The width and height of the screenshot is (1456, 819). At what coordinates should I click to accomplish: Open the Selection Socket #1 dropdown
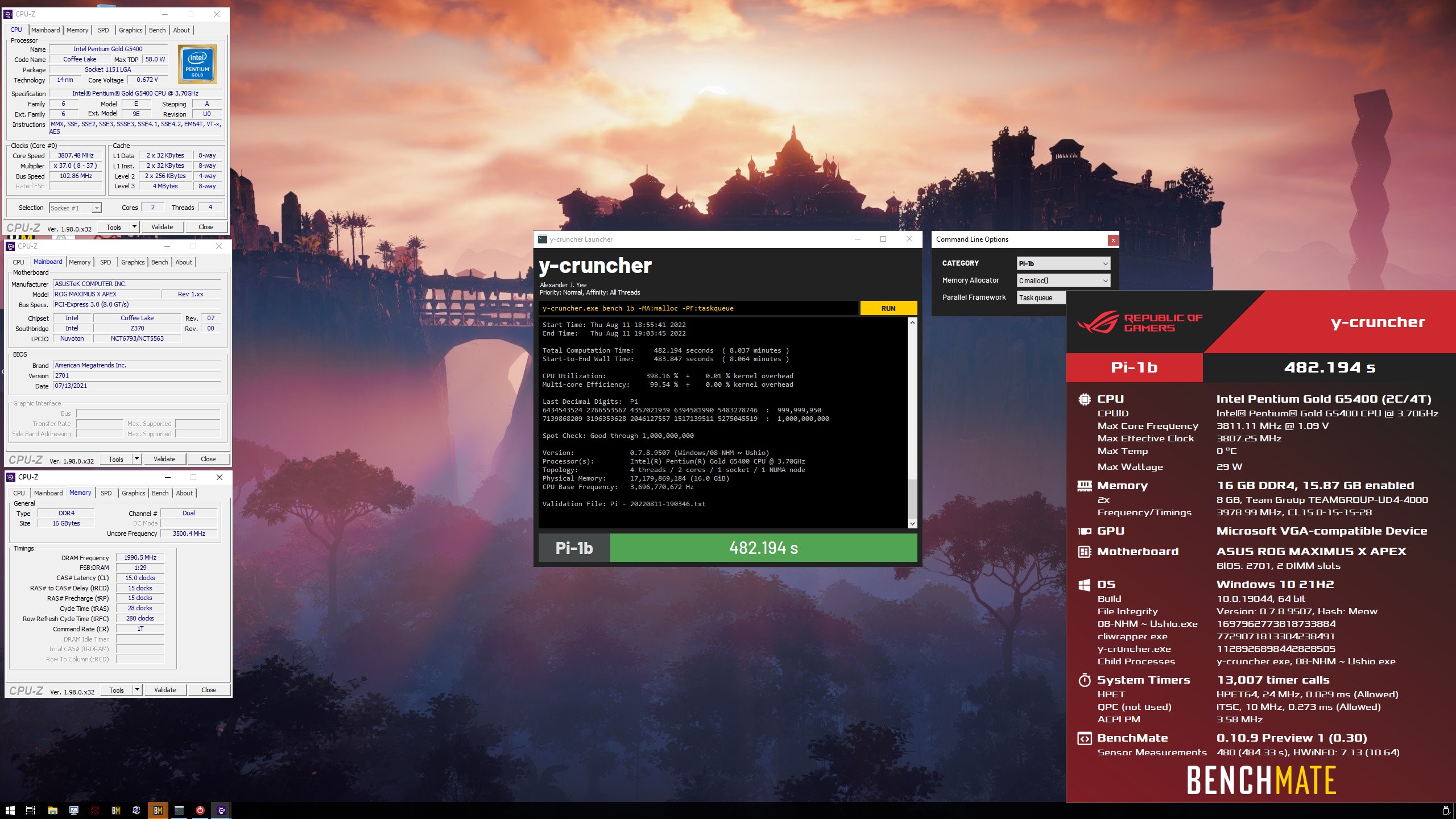click(x=75, y=208)
